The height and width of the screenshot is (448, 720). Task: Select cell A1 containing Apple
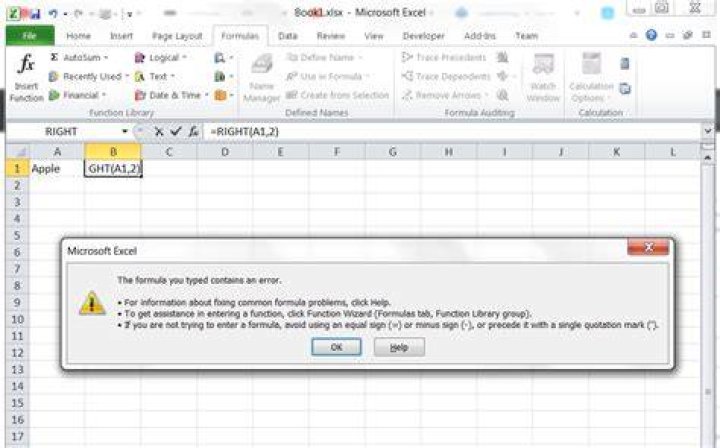coord(57,168)
